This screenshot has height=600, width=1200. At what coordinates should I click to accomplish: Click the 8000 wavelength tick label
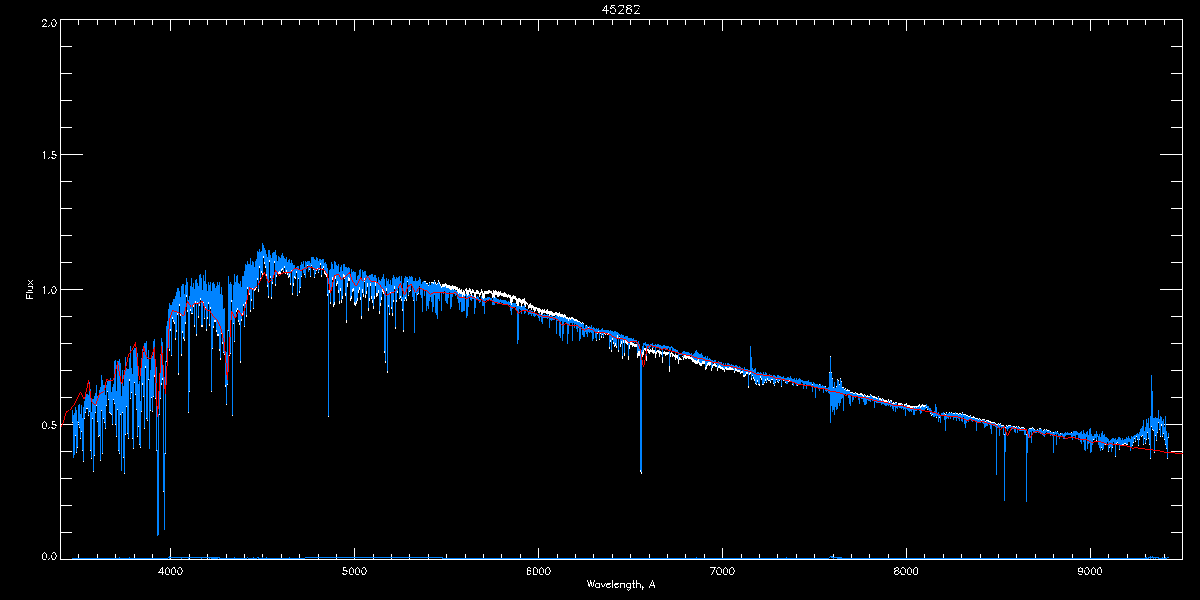(906, 572)
